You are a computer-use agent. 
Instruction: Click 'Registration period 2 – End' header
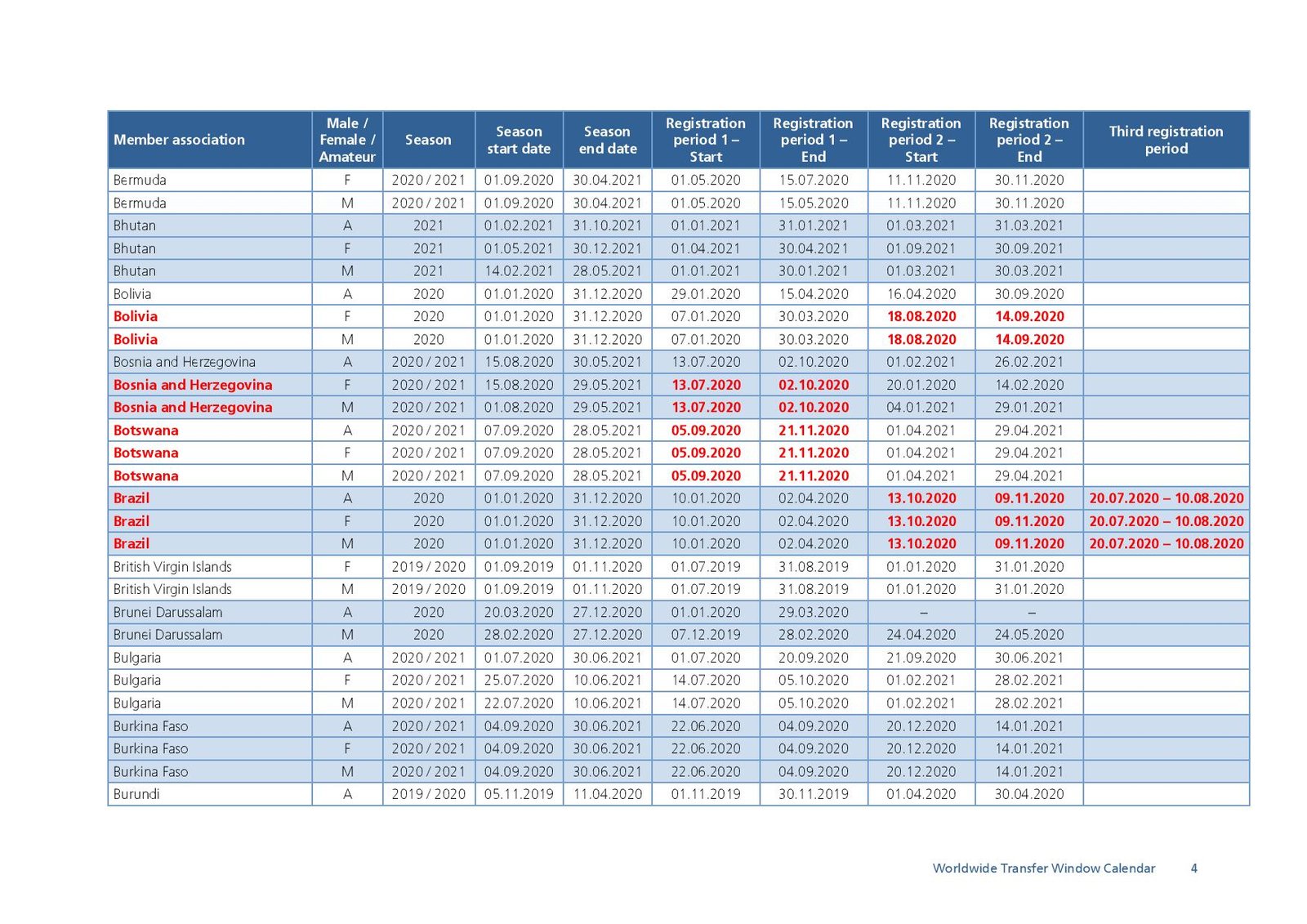1028,140
